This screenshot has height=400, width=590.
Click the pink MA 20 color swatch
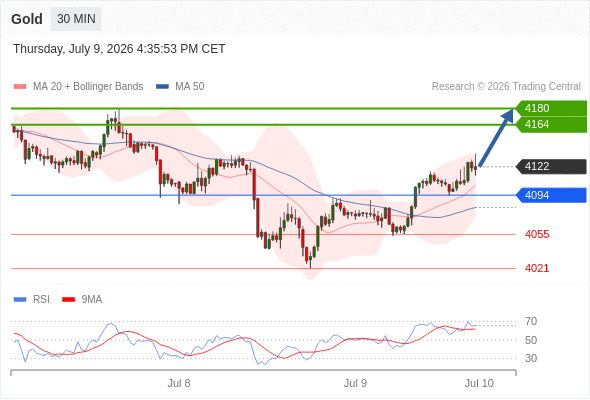(20, 87)
